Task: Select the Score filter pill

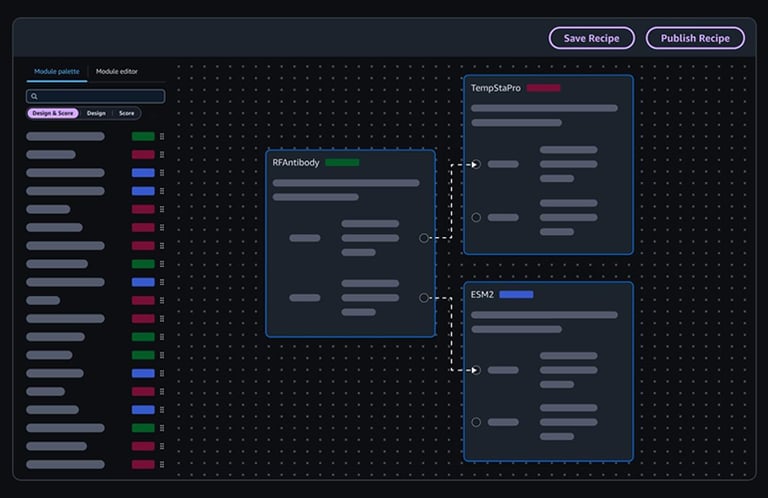Action: [127, 113]
